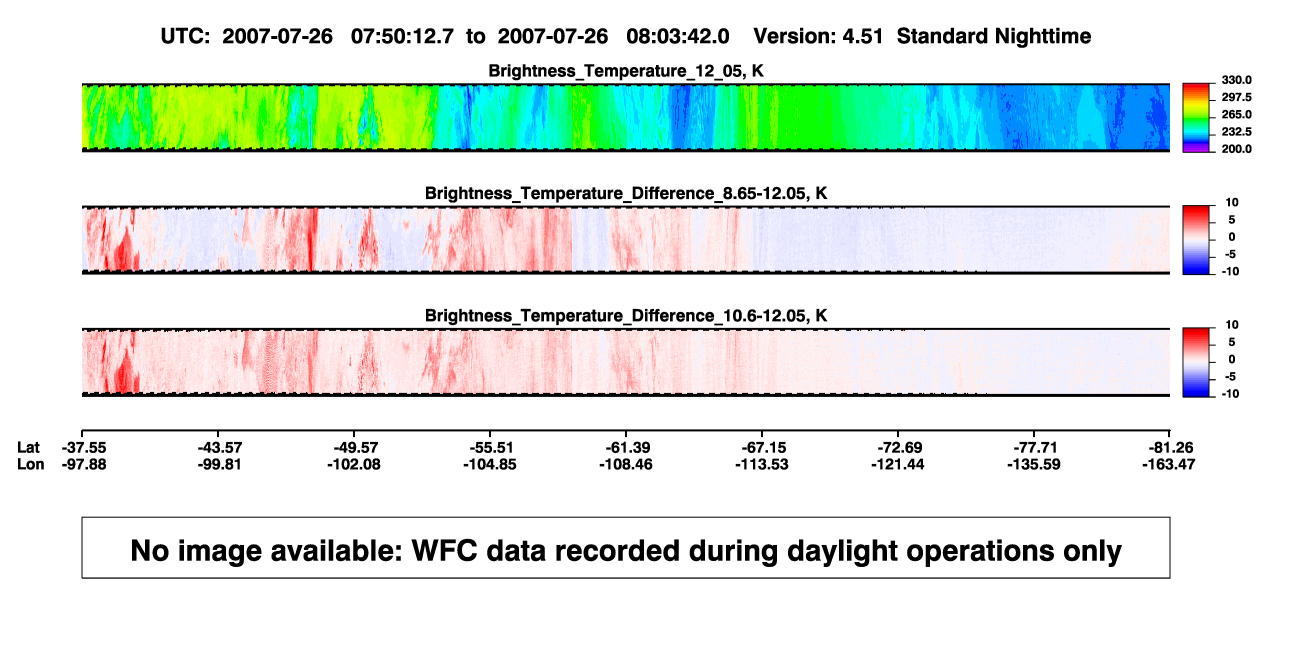1300x667 pixels.
Task: Click the longitude value -135.59
Action: click(x=1035, y=464)
